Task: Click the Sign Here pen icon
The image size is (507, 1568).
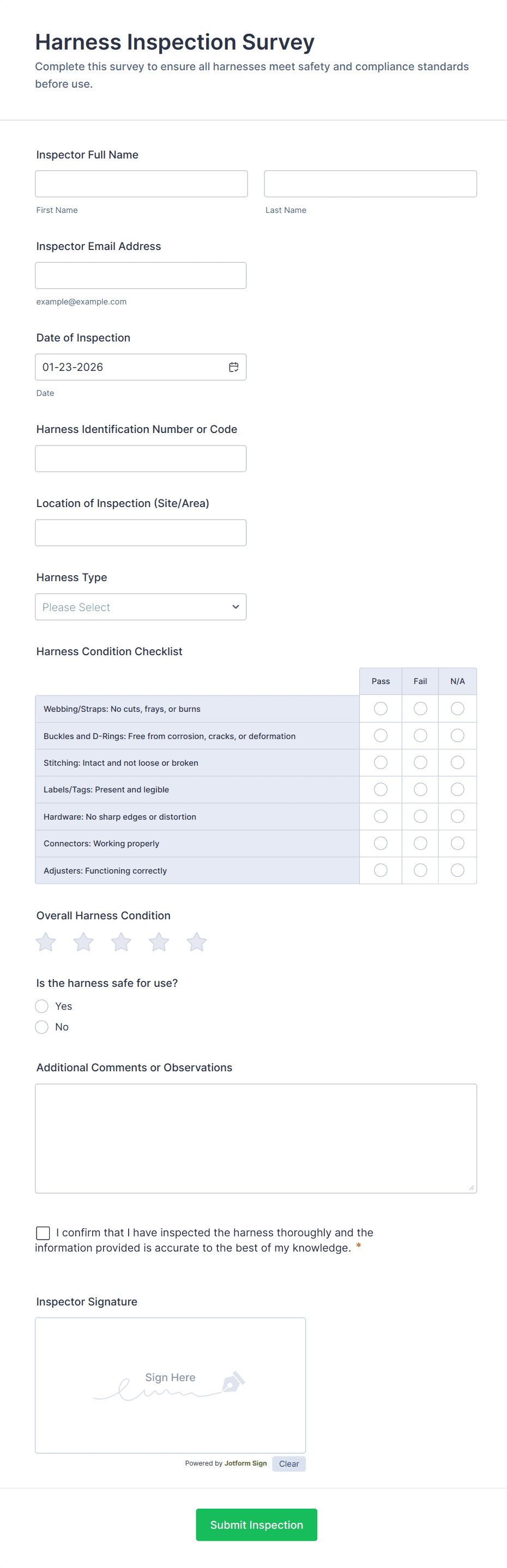Action: (232, 1382)
